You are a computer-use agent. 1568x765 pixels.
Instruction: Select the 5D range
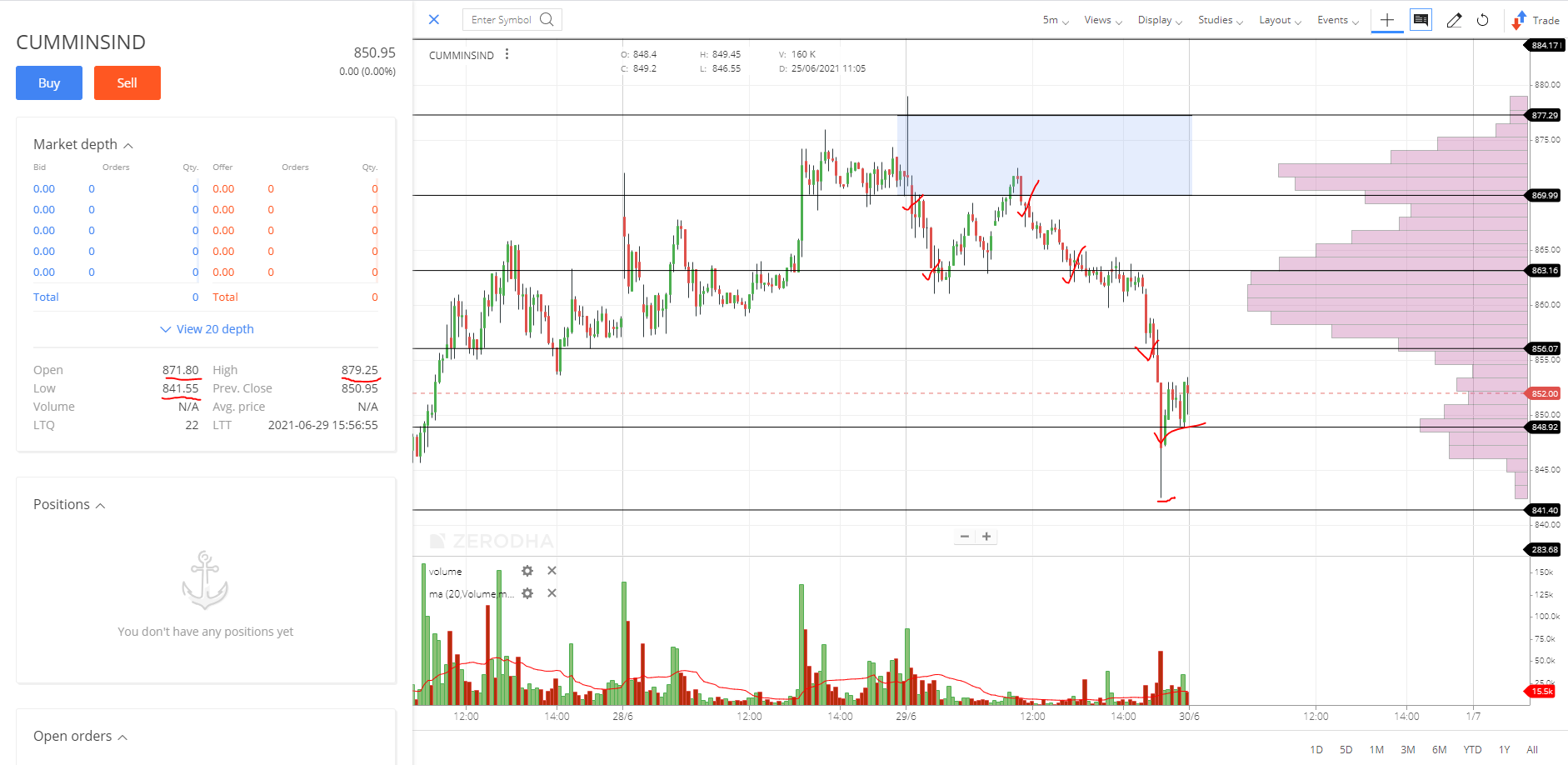pos(1346,750)
